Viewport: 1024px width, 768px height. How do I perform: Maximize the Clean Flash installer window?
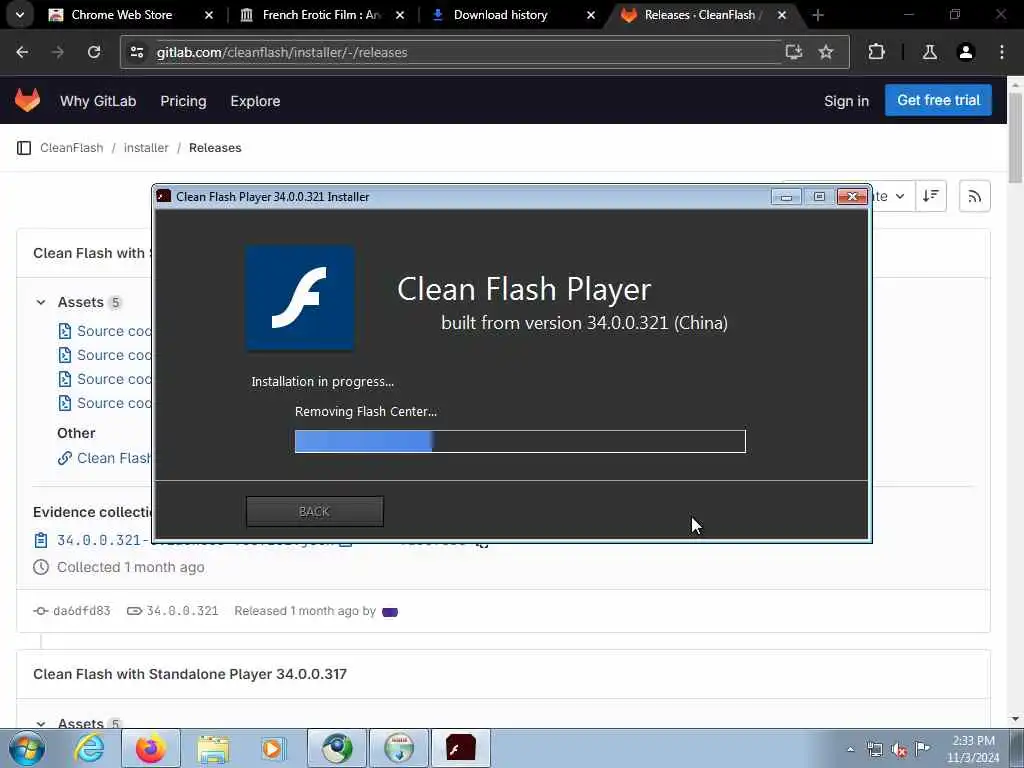pos(819,197)
